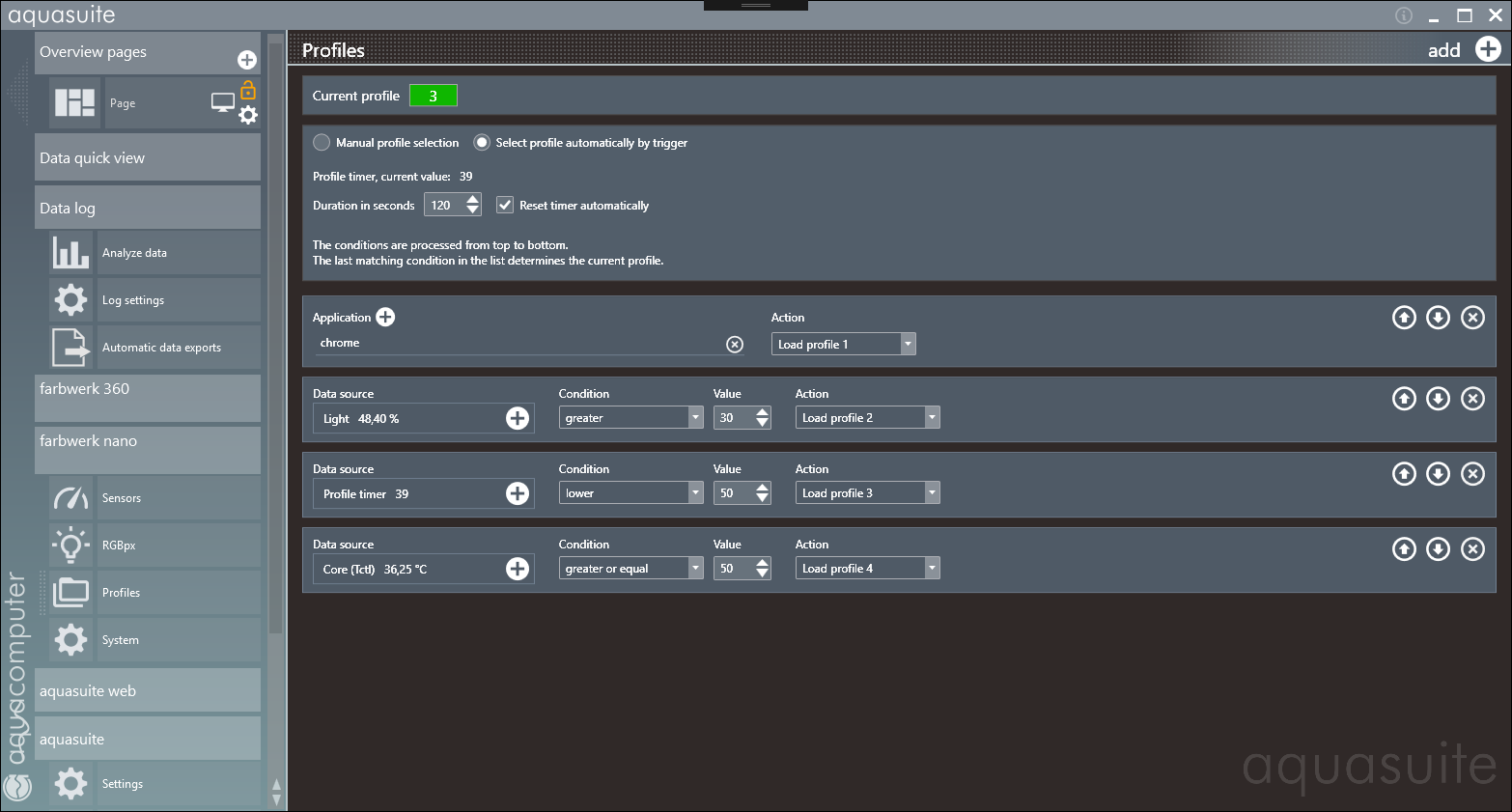Move the Load profile 1 rule down
The width and height of the screenshot is (1512, 812).
pos(1438,317)
